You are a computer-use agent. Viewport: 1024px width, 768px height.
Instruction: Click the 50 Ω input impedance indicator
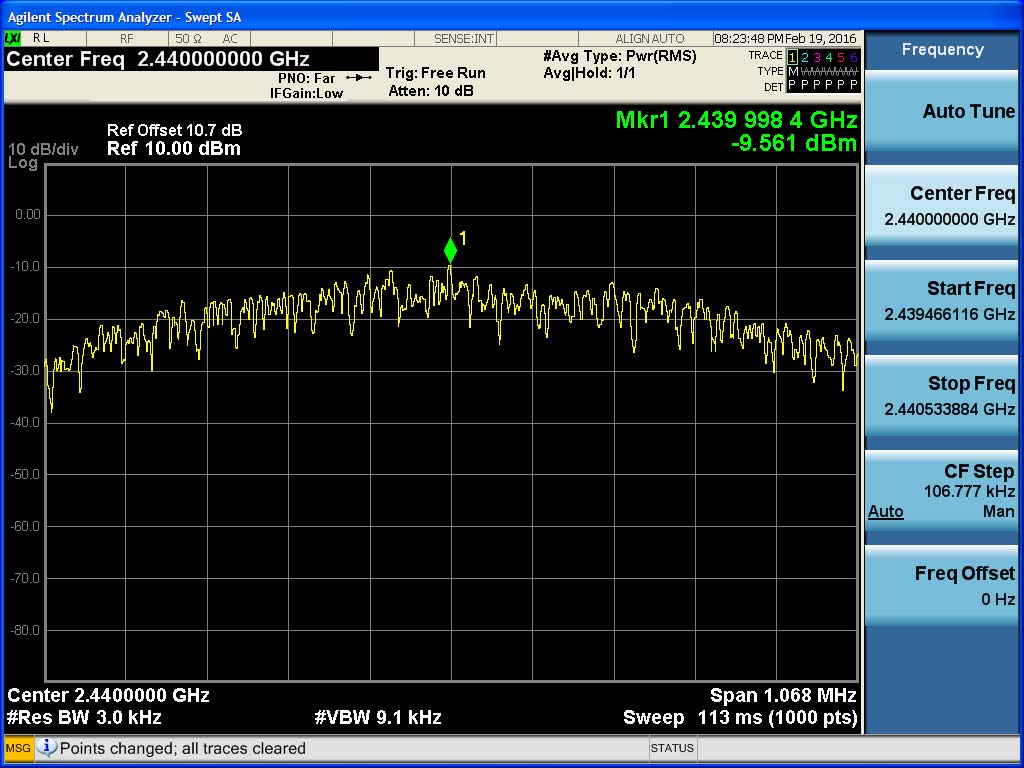point(189,39)
